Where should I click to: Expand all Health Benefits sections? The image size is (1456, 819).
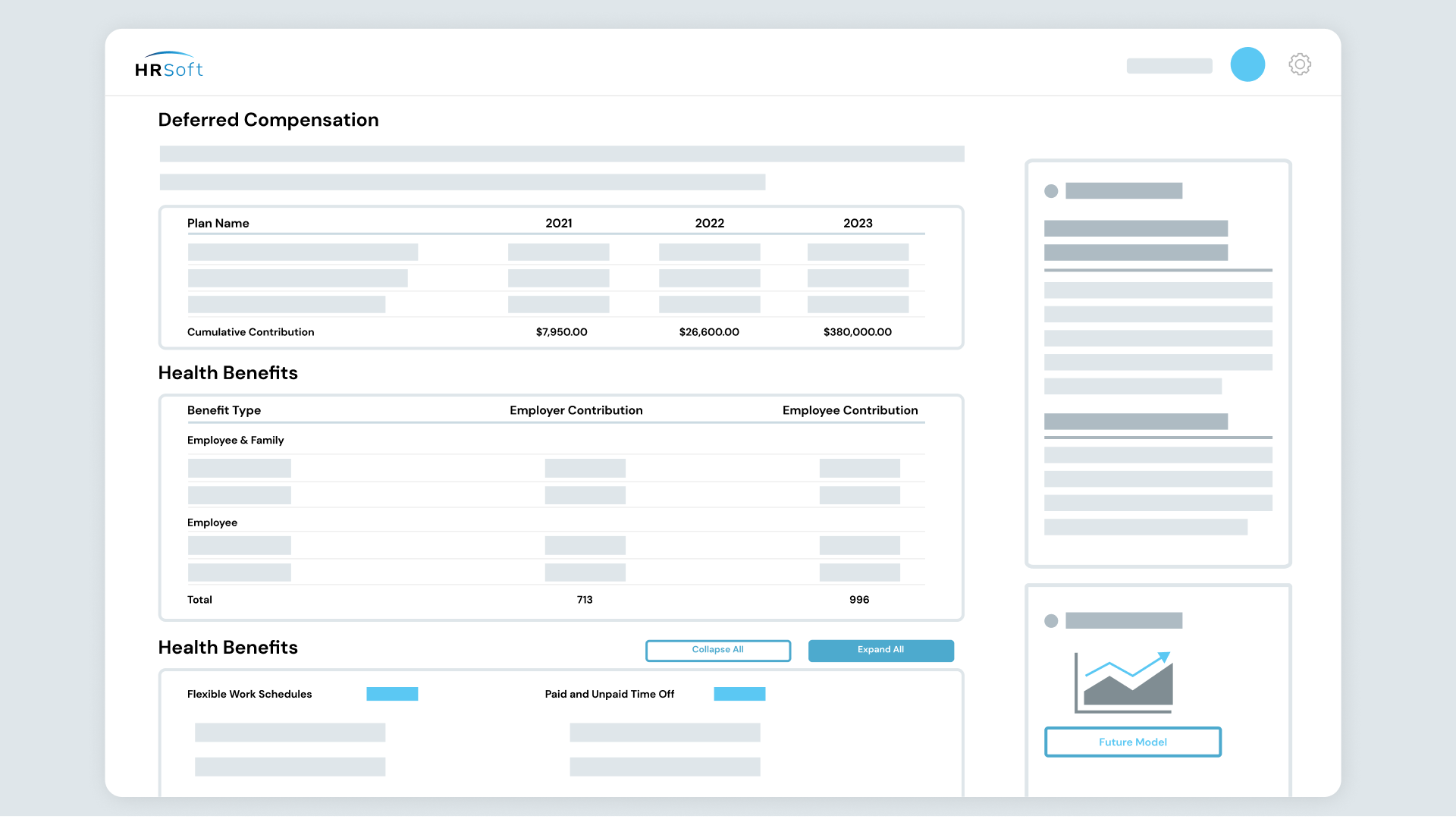point(880,650)
